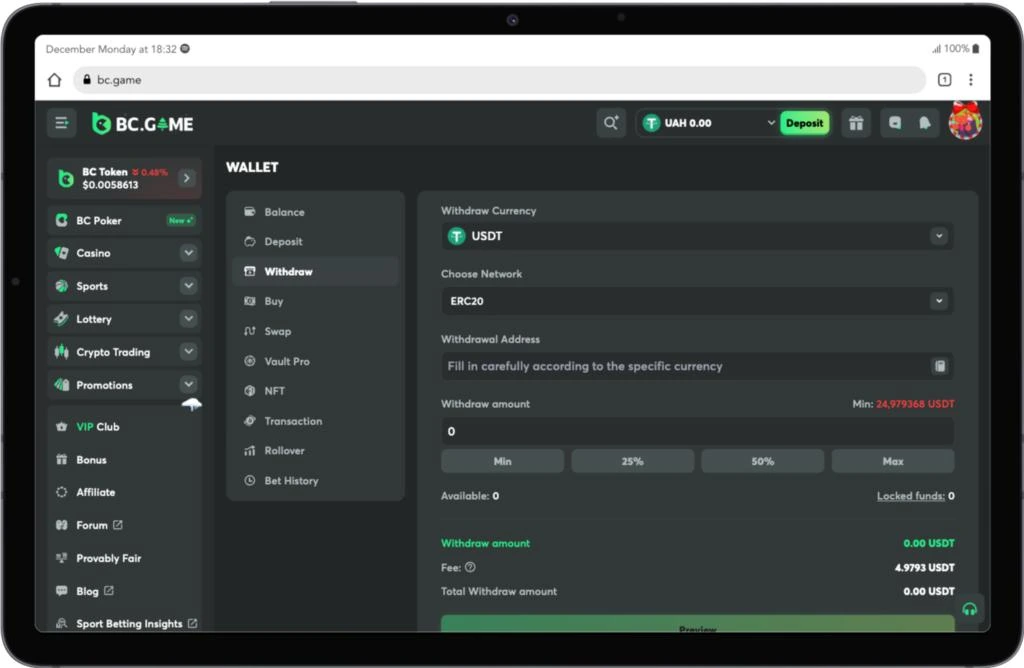Click the minimum 24.979368 USDT text
The image size is (1024, 668).
pyautogui.click(x=915, y=404)
